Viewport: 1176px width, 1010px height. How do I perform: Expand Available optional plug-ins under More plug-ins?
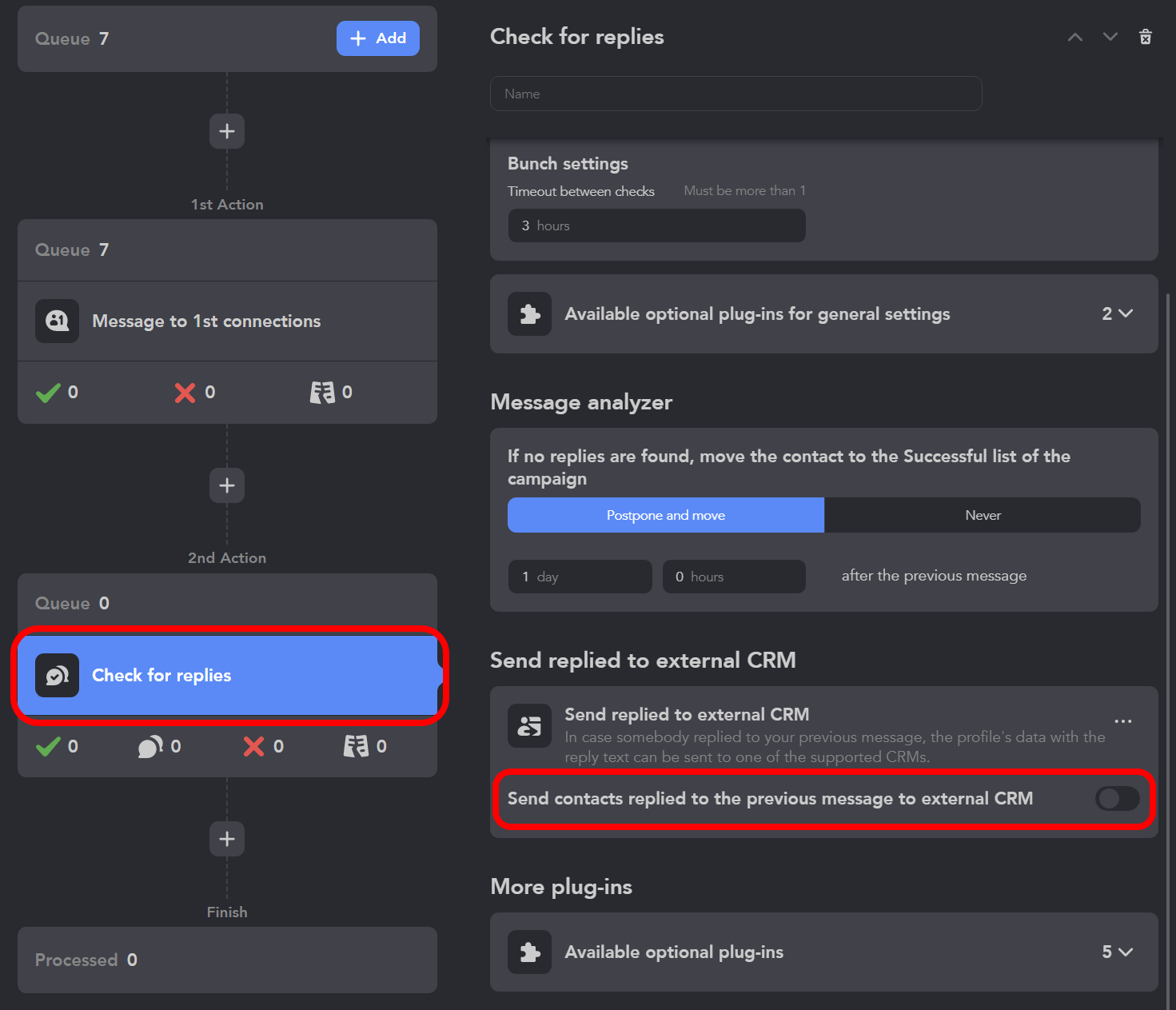pos(1117,952)
